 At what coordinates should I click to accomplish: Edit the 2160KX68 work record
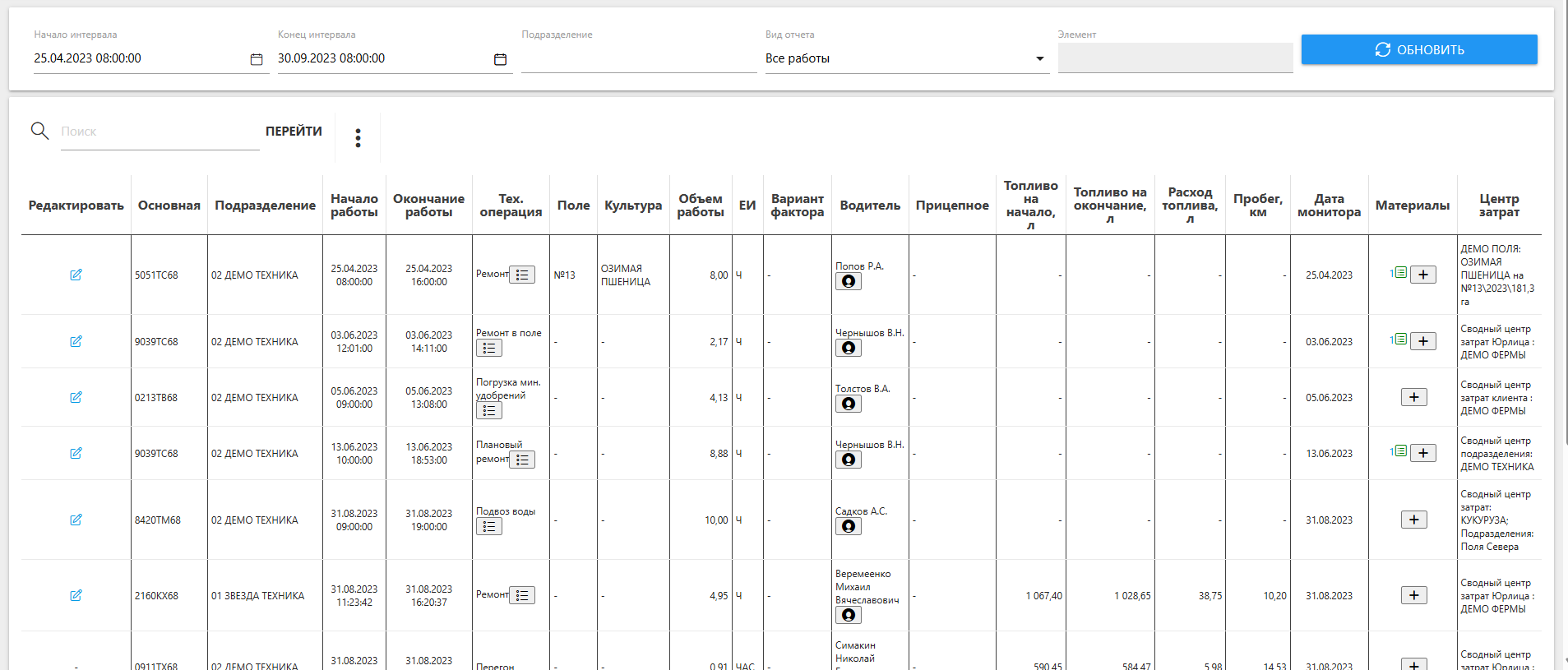coord(76,595)
